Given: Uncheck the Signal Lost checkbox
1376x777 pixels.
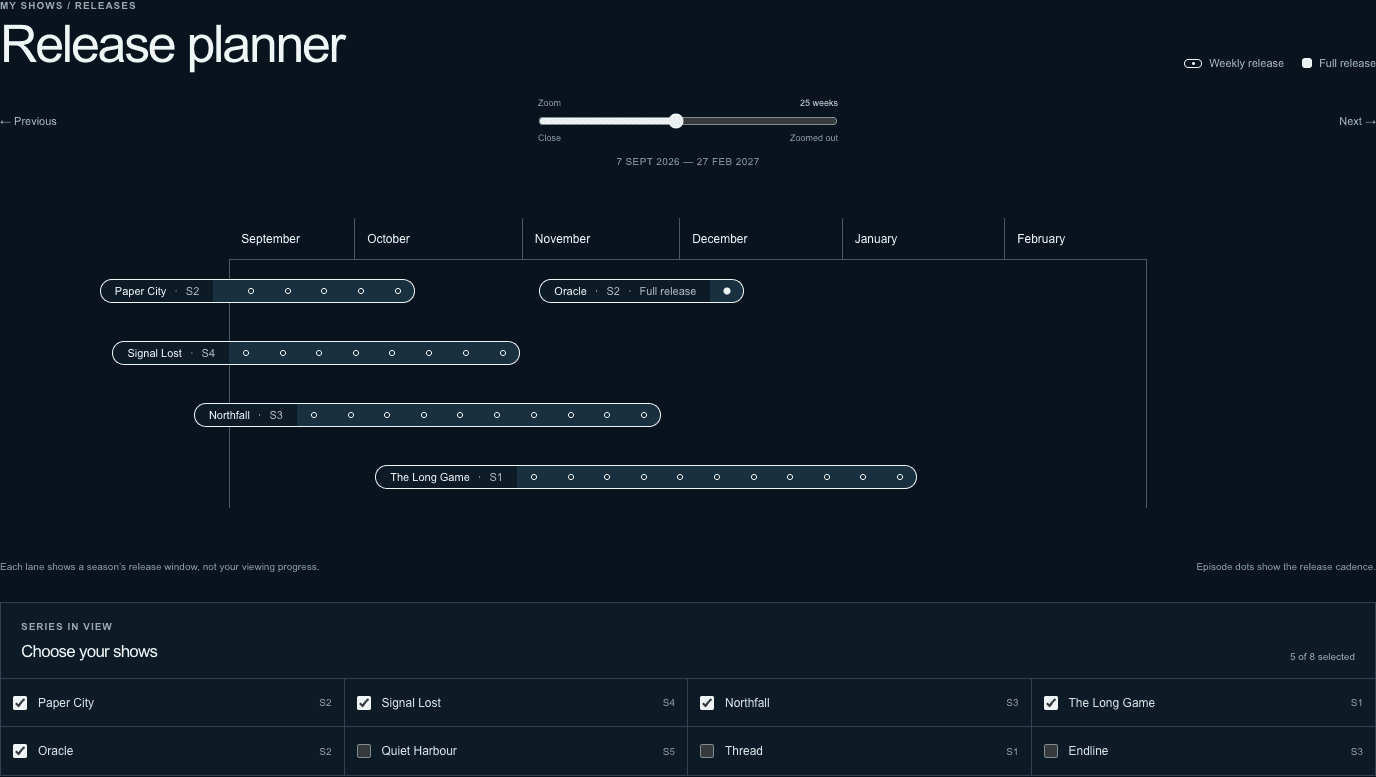Looking at the screenshot, I should 364,703.
